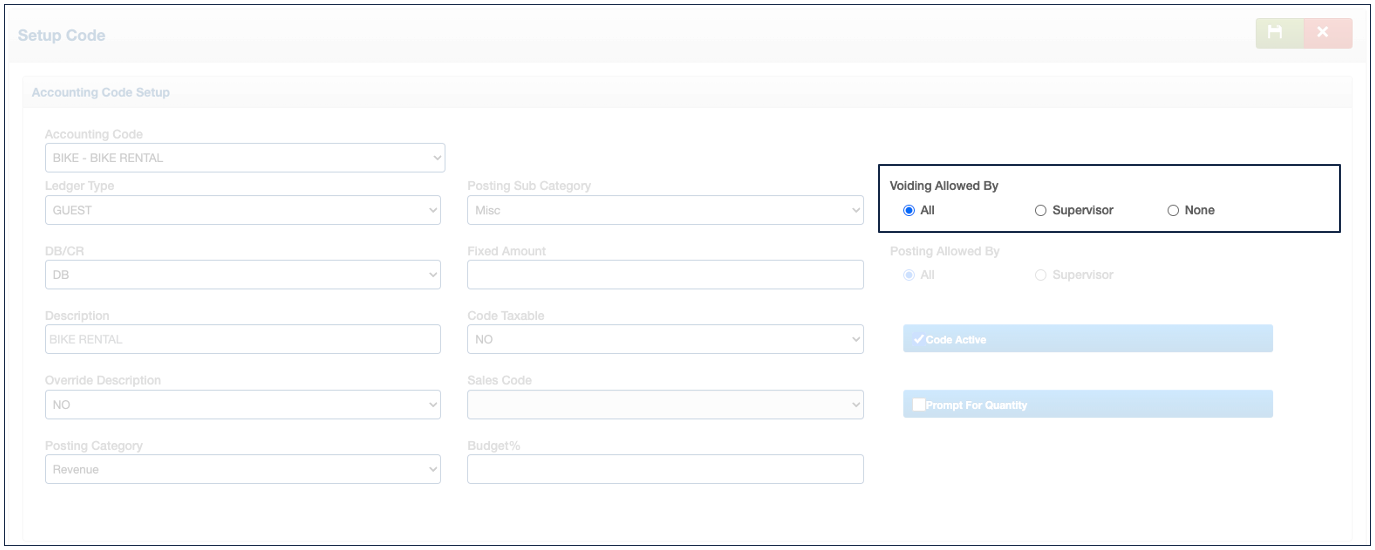
Task: Select All under Posting Allowed By
Action: [x=909, y=275]
